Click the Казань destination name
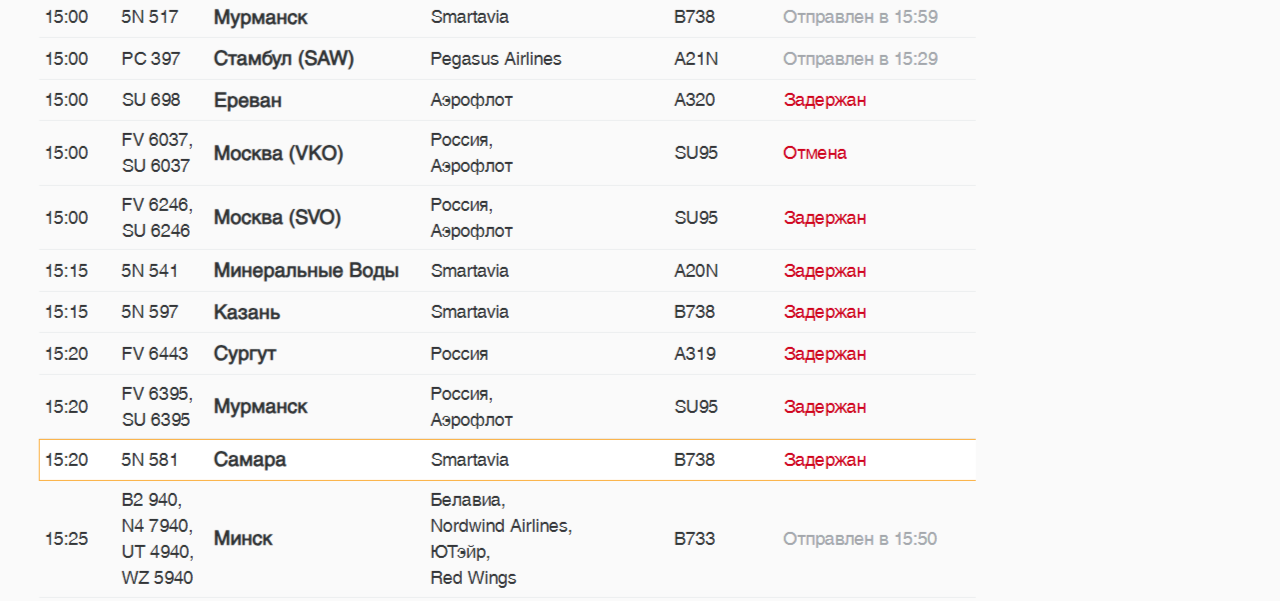Screen dimensions: 1280x601 pos(246,312)
